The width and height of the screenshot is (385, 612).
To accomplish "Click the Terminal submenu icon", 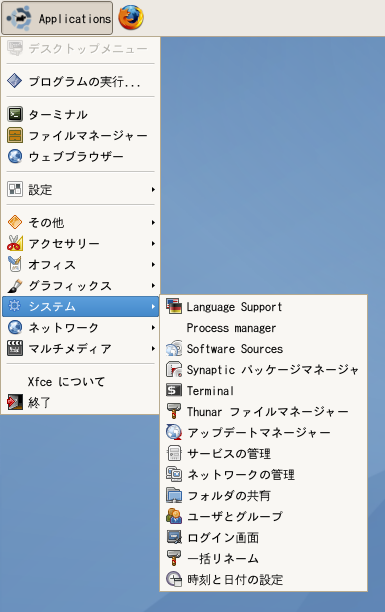I will point(174,390).
